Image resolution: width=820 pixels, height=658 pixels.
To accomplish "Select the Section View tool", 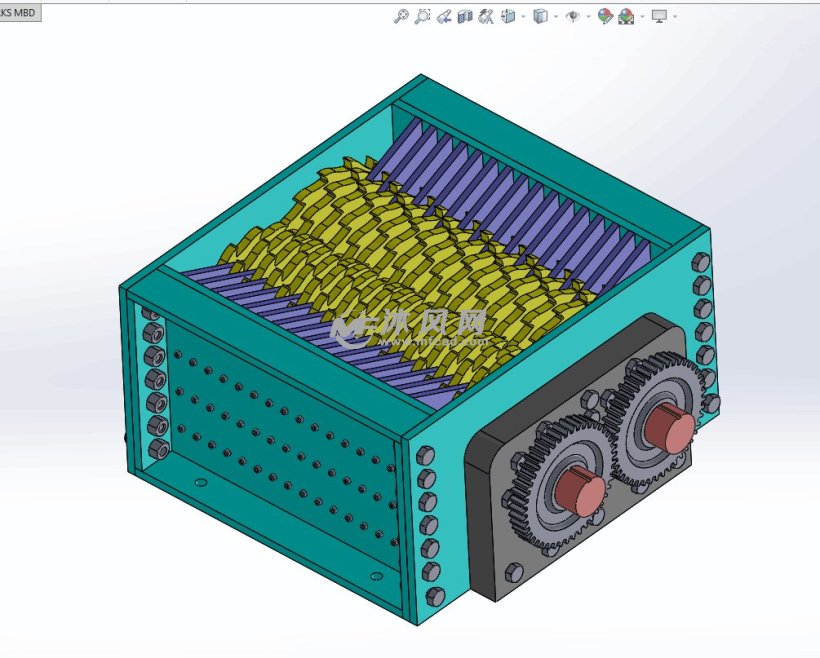I will point(465,15).
